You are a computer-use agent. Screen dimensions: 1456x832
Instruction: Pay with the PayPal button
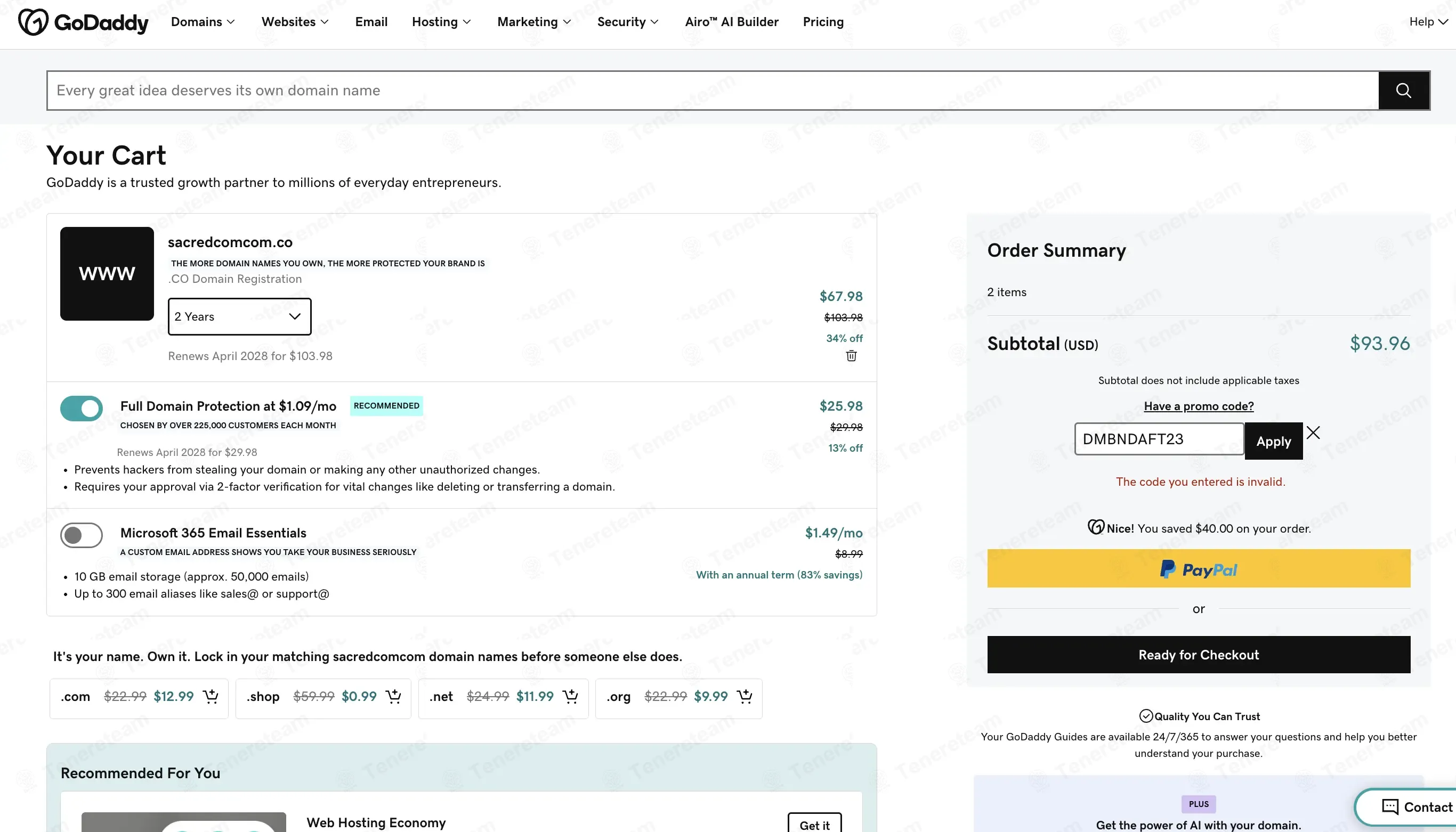(x=1198, y=568)
